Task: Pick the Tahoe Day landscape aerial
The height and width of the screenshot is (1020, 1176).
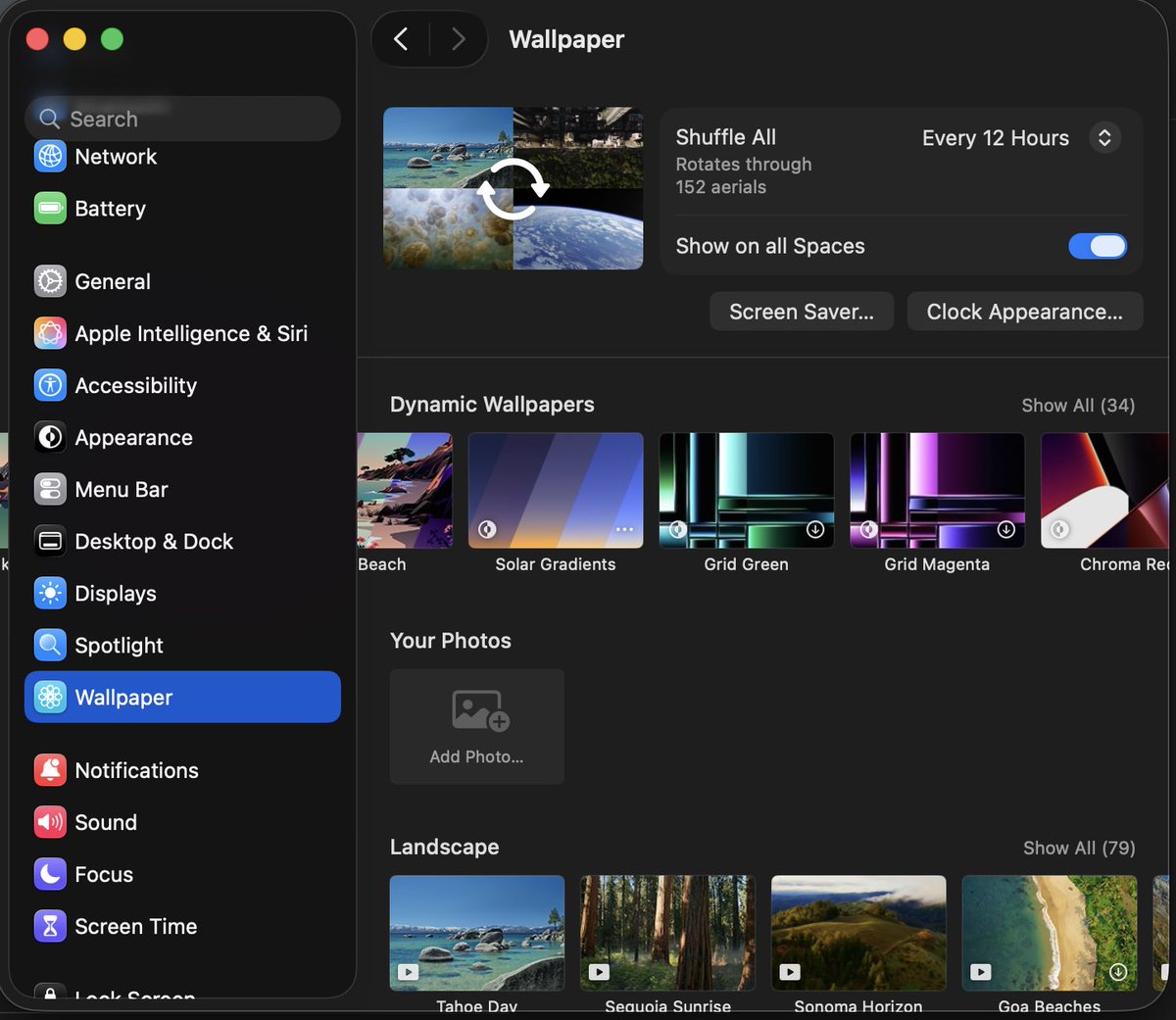Action: (x=477, y=933)
